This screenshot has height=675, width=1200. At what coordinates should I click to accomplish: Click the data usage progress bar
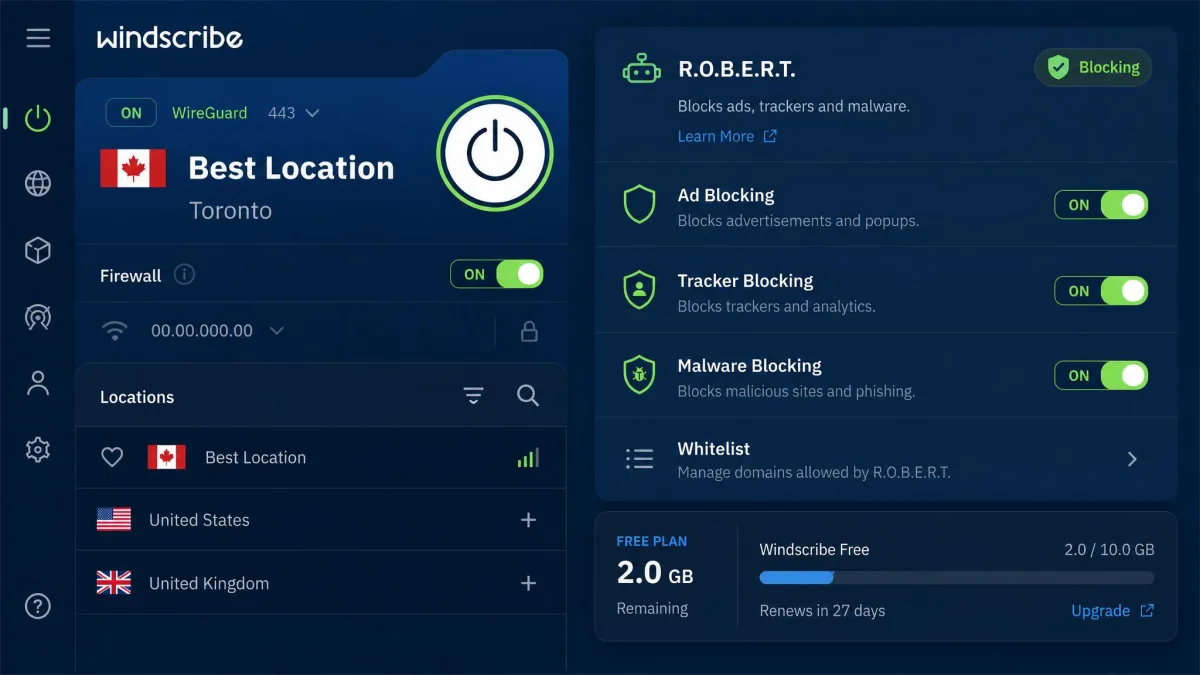click(x=956, y=577)
